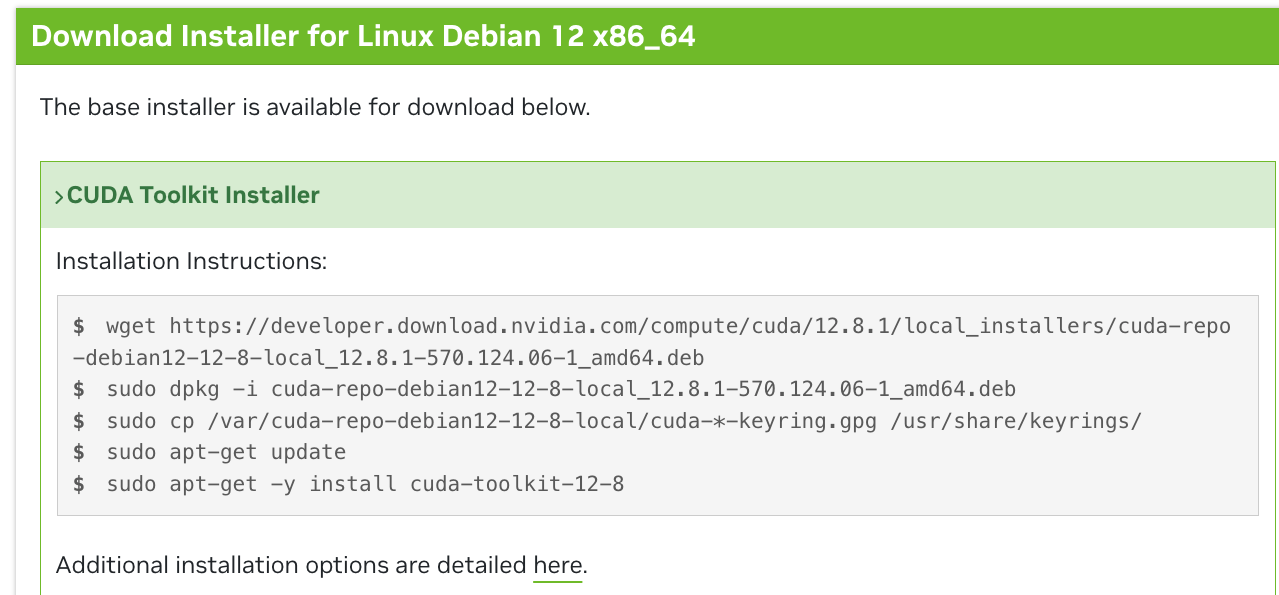1279x595 pixels.
Task: Click the Installation Instructions heading
Action: [x=145, y=260]
